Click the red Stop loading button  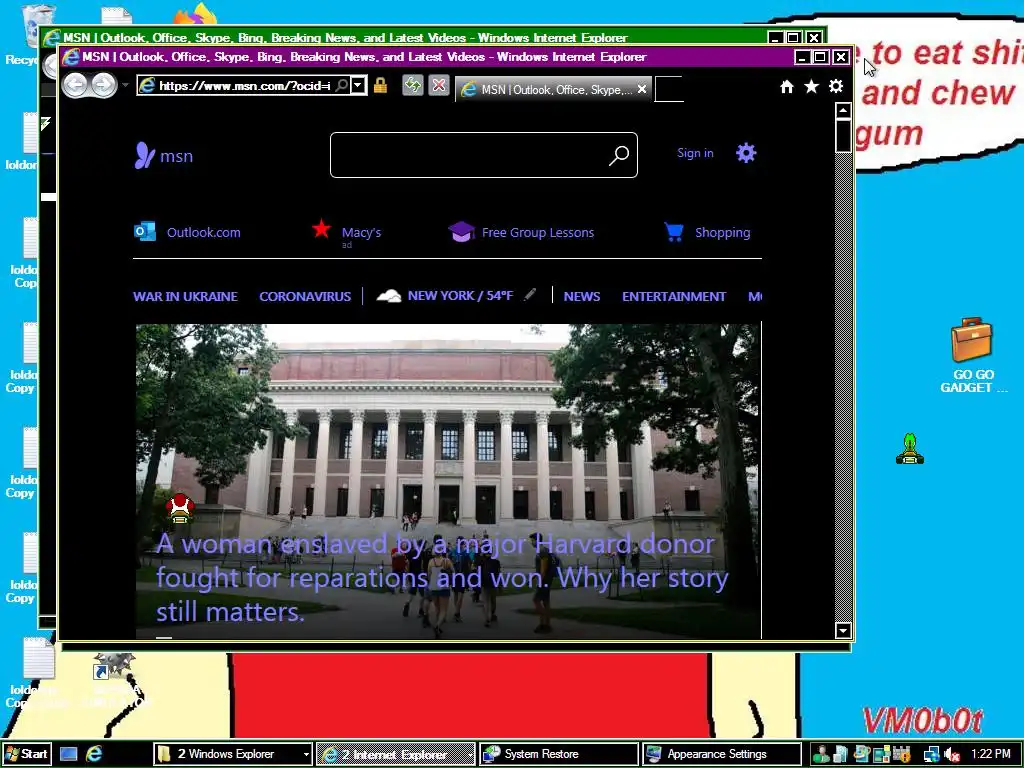tap(439, 85)
